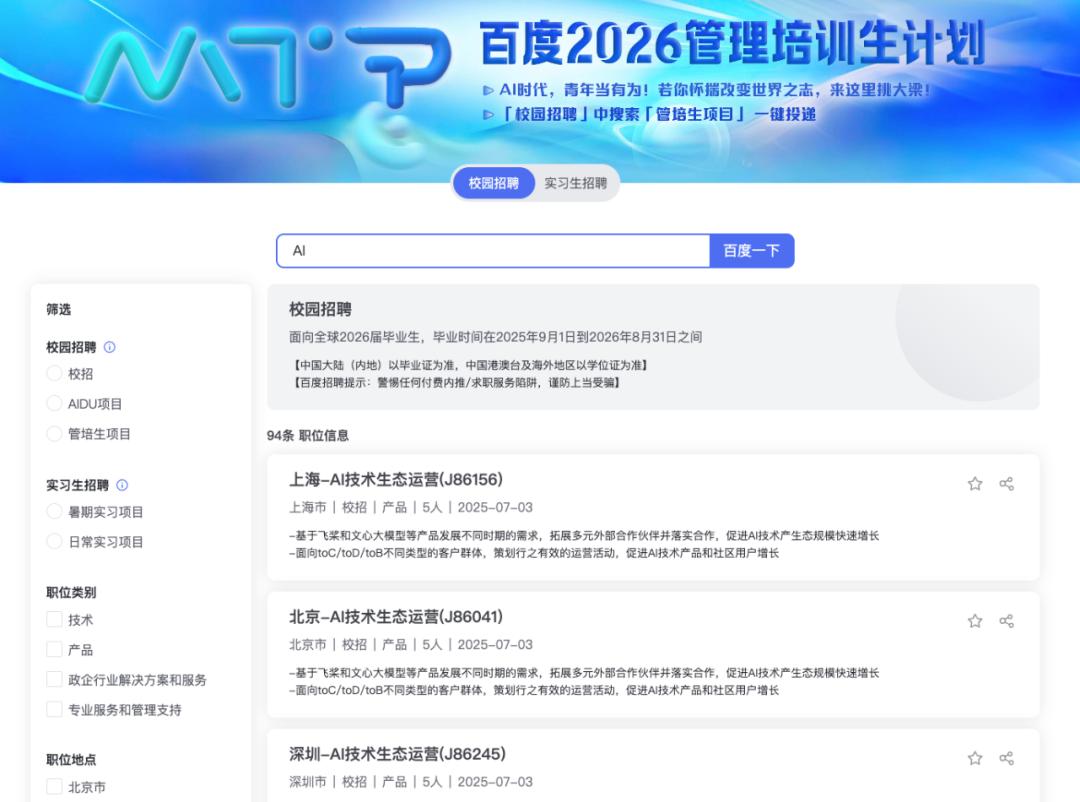Image resolution: width=1080 pixels, height=802 pixels.
Task: Select 暑期实习项目 radio option
Action: click(54, 511)
